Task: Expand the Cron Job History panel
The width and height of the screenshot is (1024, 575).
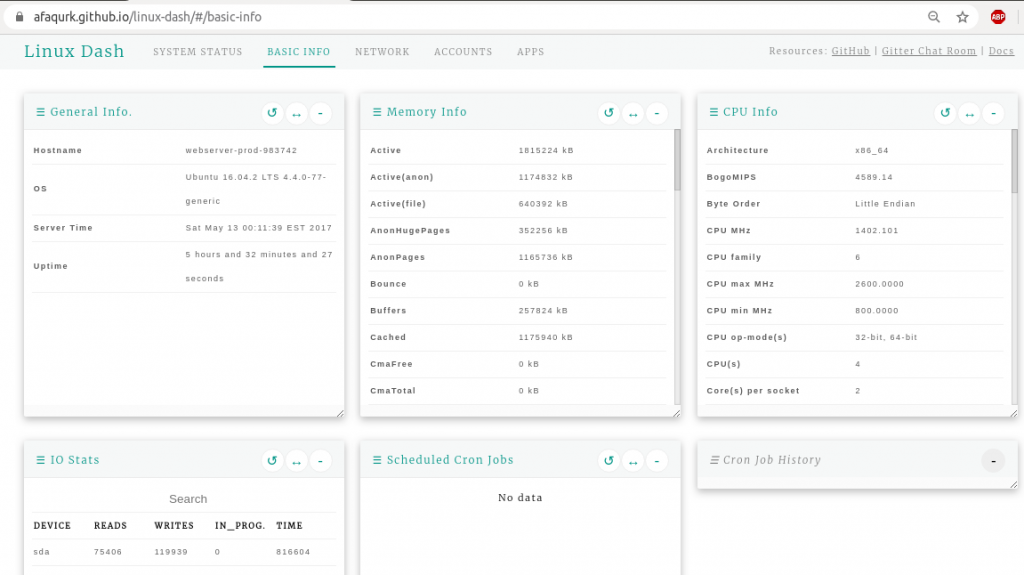Action: coord(993,461)
